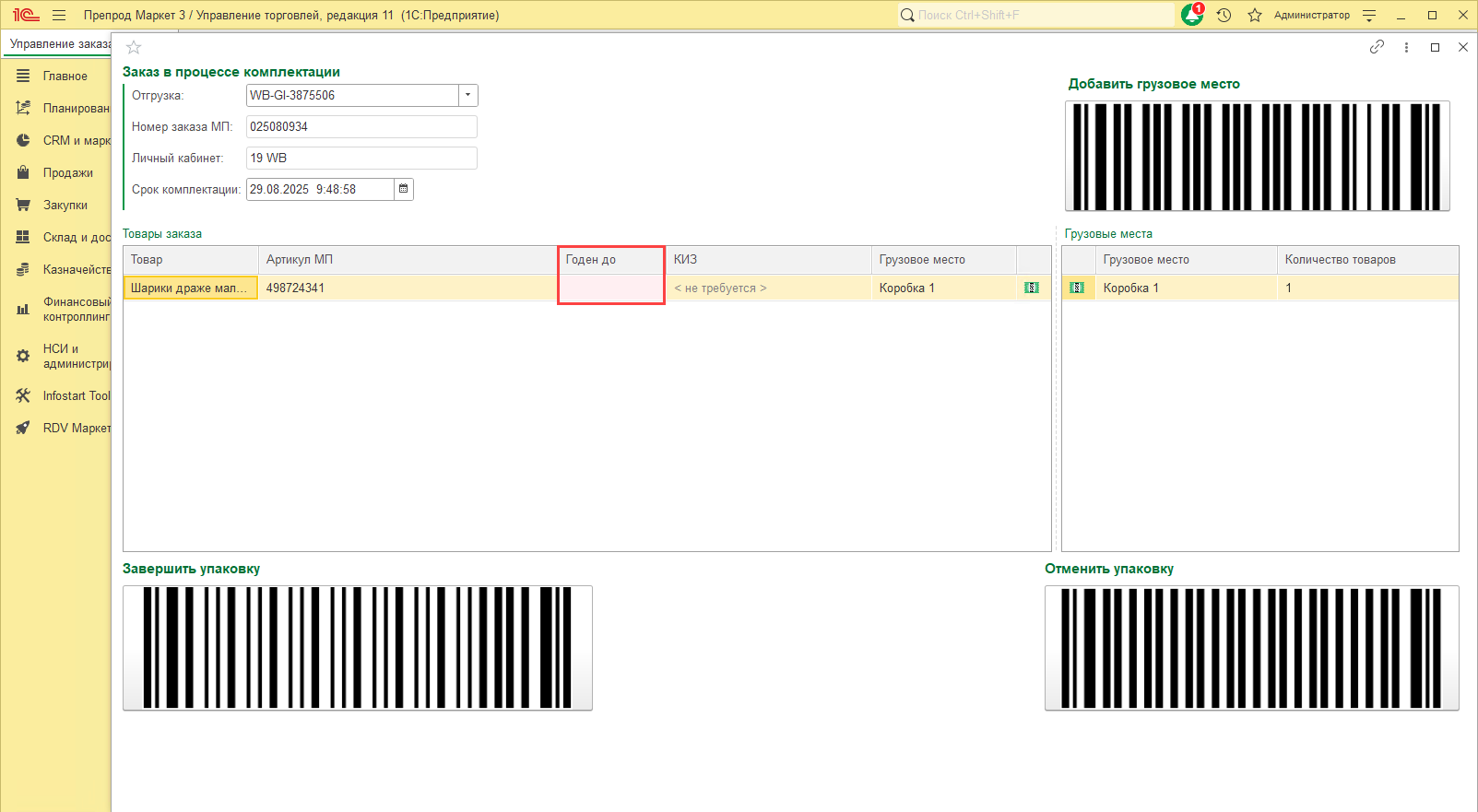Click Администратор user name

[1311, 15]
